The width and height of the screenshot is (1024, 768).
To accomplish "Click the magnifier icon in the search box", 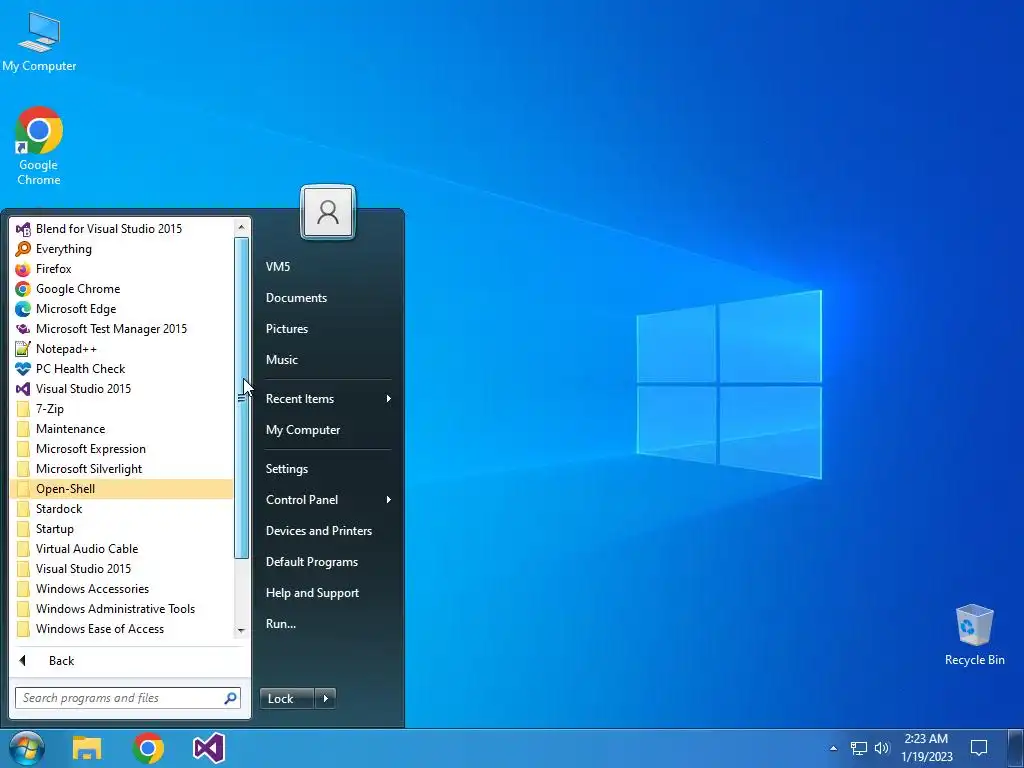I will pyautogui.click(x=230, y=698).
